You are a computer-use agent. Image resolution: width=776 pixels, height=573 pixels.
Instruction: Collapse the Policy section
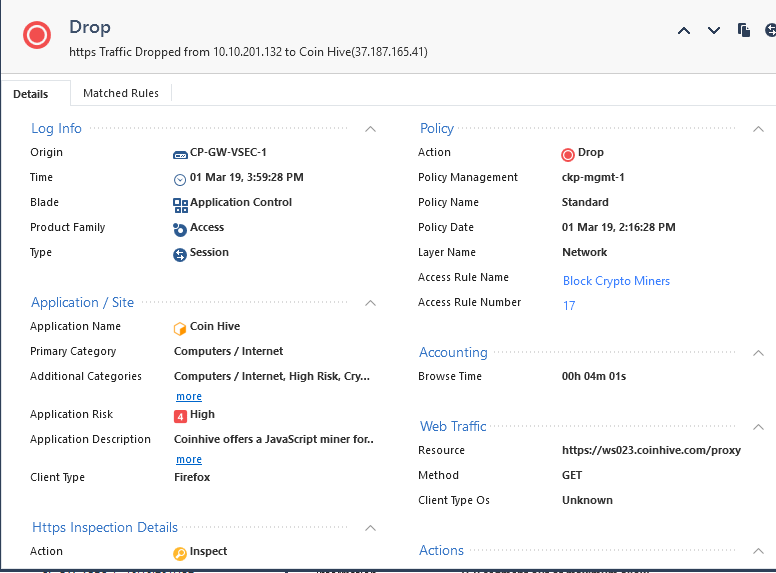(758, 129)
